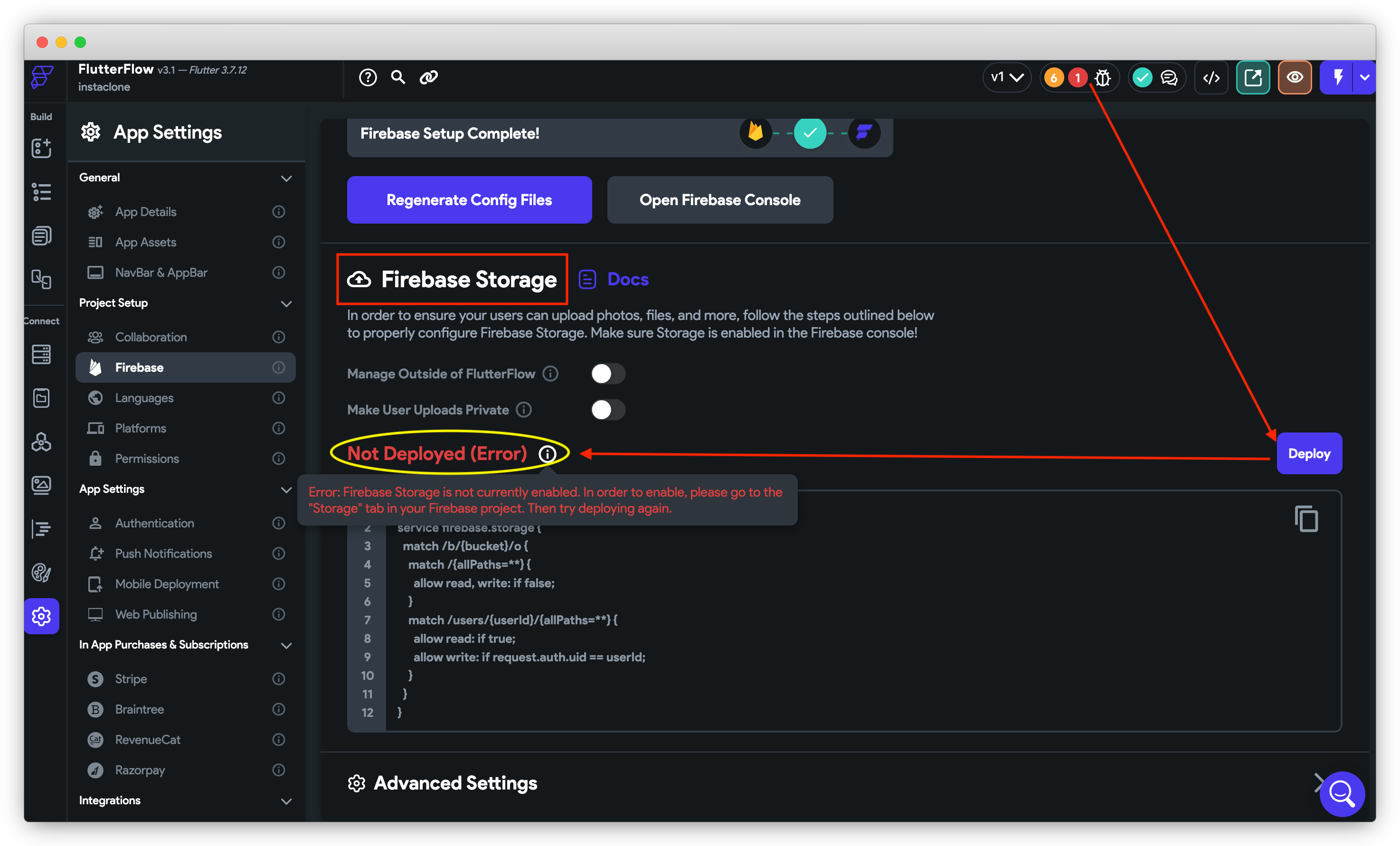Viewport: 1400px width, 846px height.
Task: Open the debug bug icon
Action: click(1102, 77)
